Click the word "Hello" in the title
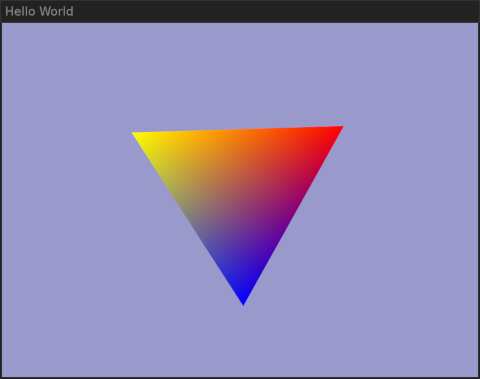The image size is (480, 379). point(20,11)
